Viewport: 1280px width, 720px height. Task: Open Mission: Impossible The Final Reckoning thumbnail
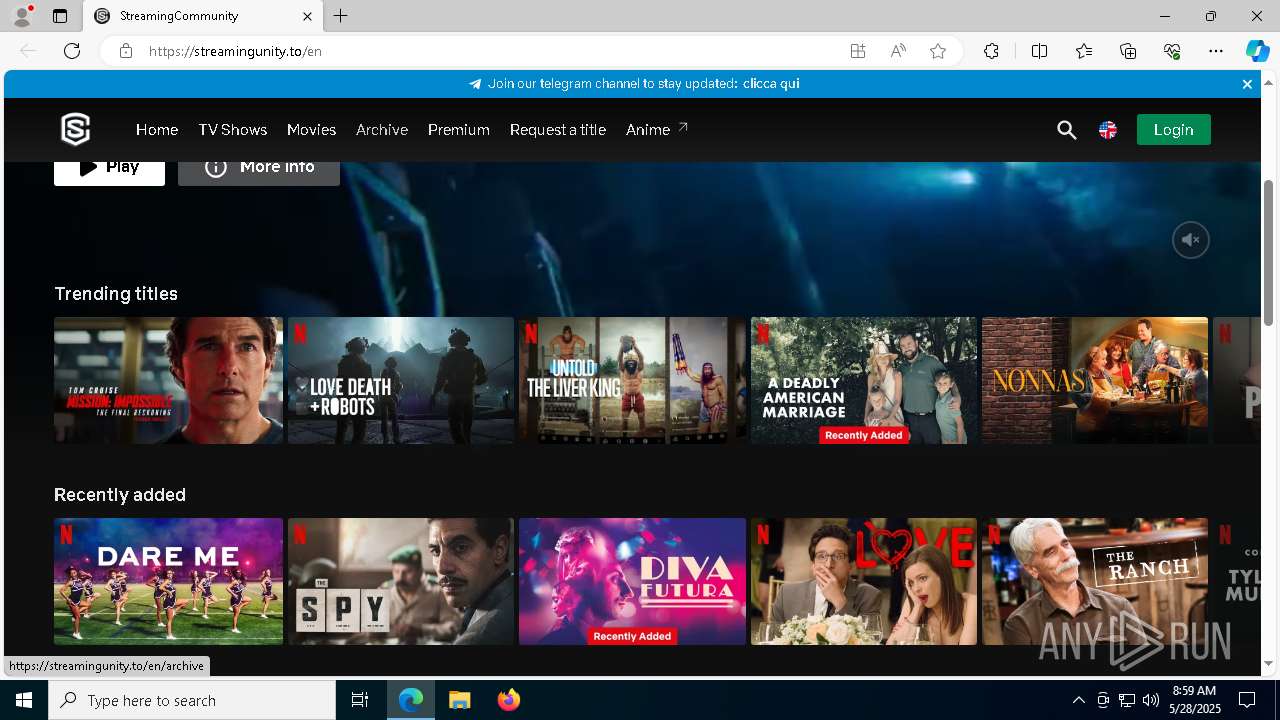[x=168, y=380]
